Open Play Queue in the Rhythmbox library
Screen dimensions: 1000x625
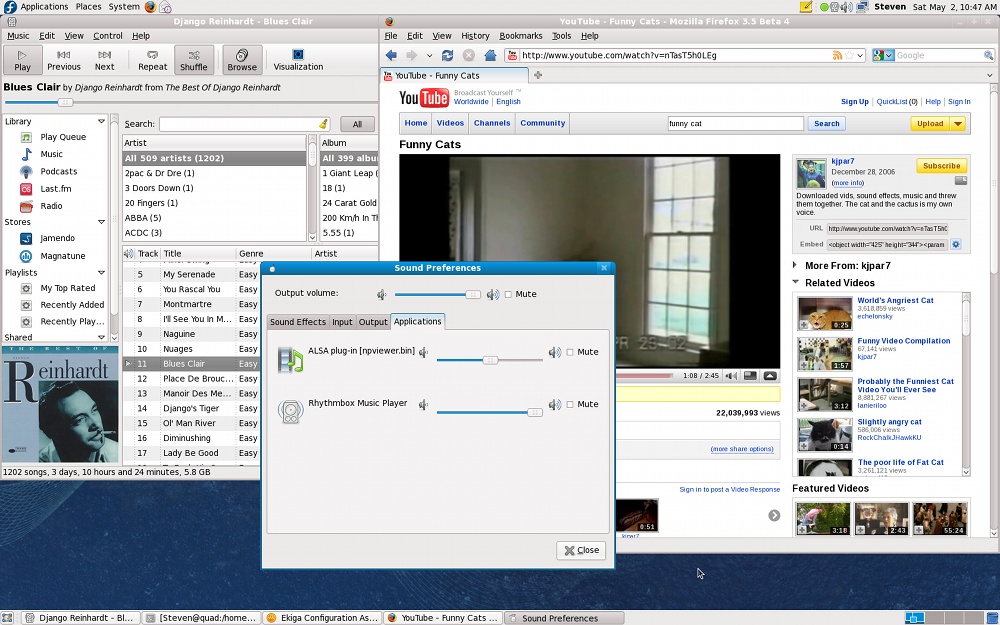point(62,137)
